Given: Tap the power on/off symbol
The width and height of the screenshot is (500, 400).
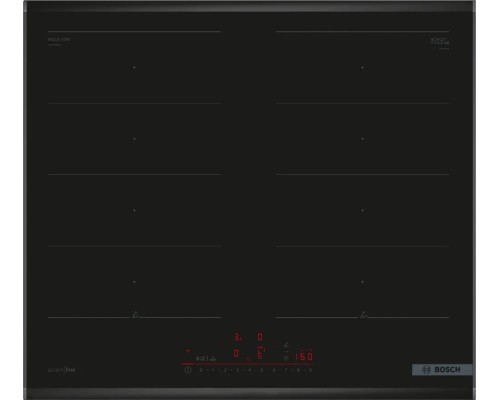Looking at the screenshot, I should click(188, 370).
